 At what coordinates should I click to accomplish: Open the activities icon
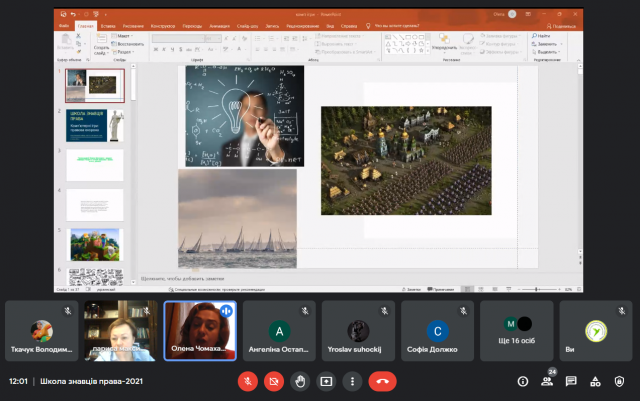595,381
